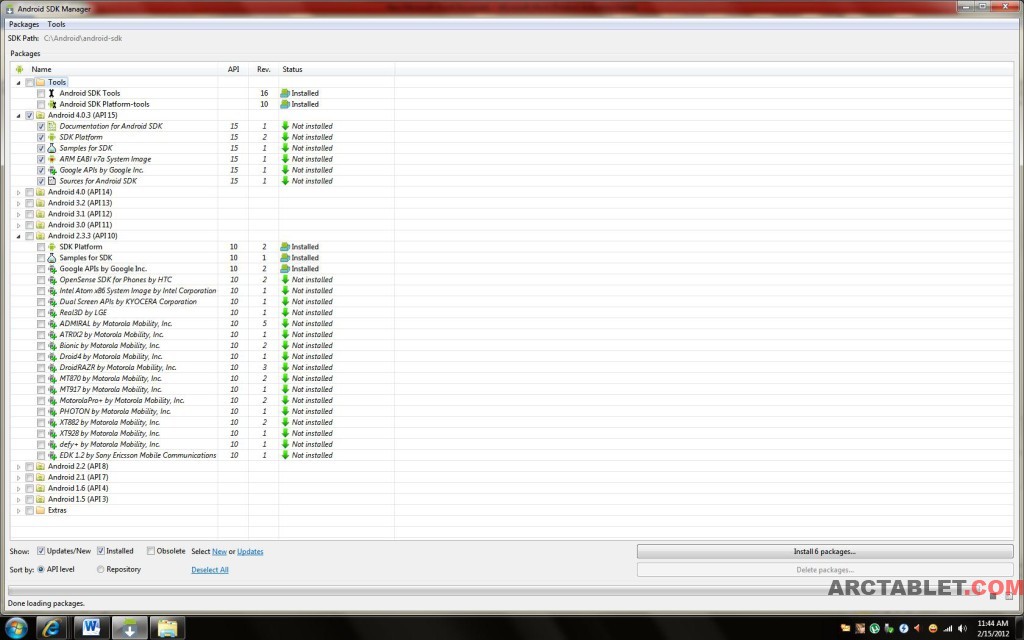Open the Packages menu
This screenshot has height=640, width=1024.
coord(24,24)
